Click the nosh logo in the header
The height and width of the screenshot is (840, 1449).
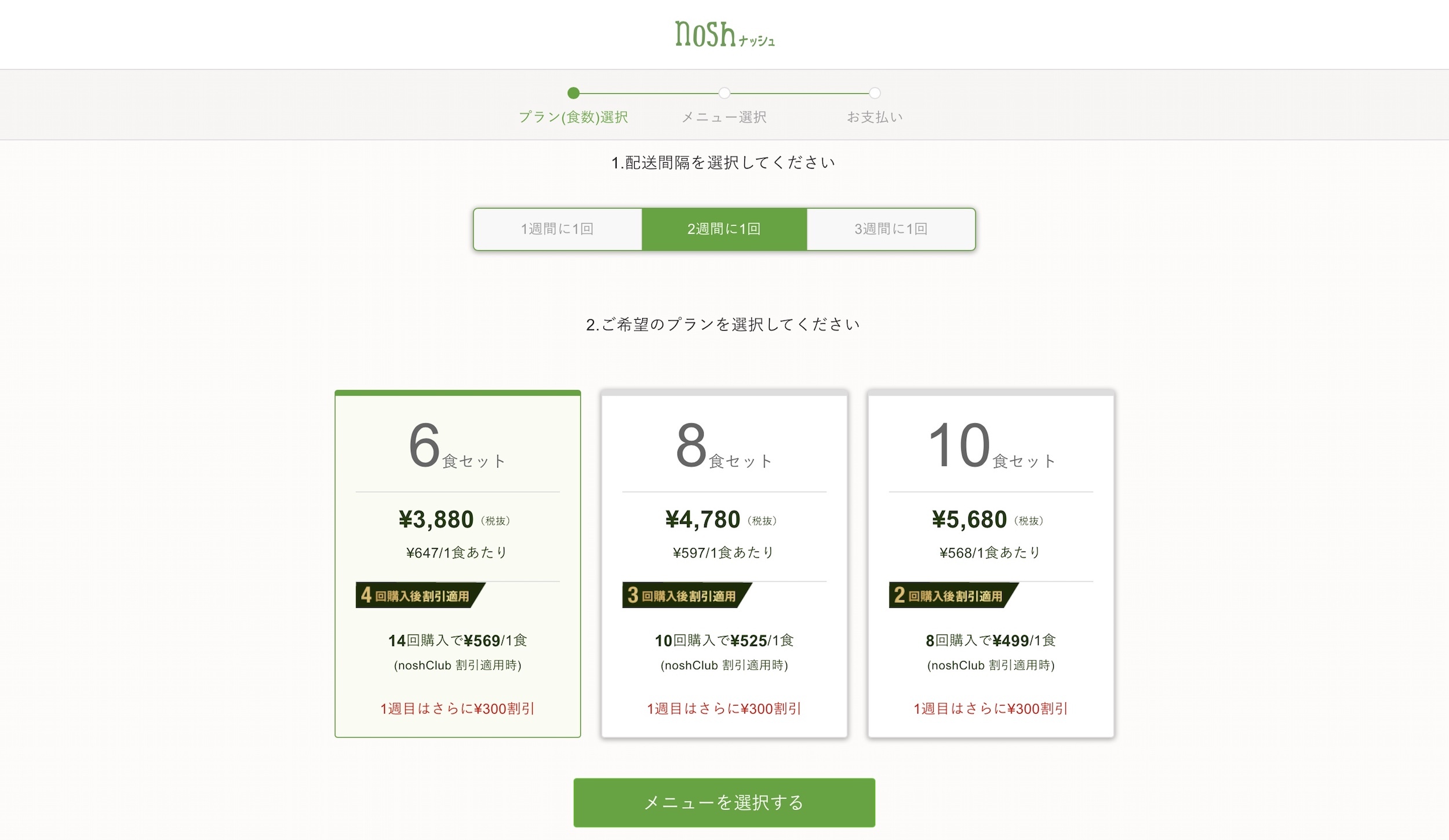click(724, 34)
